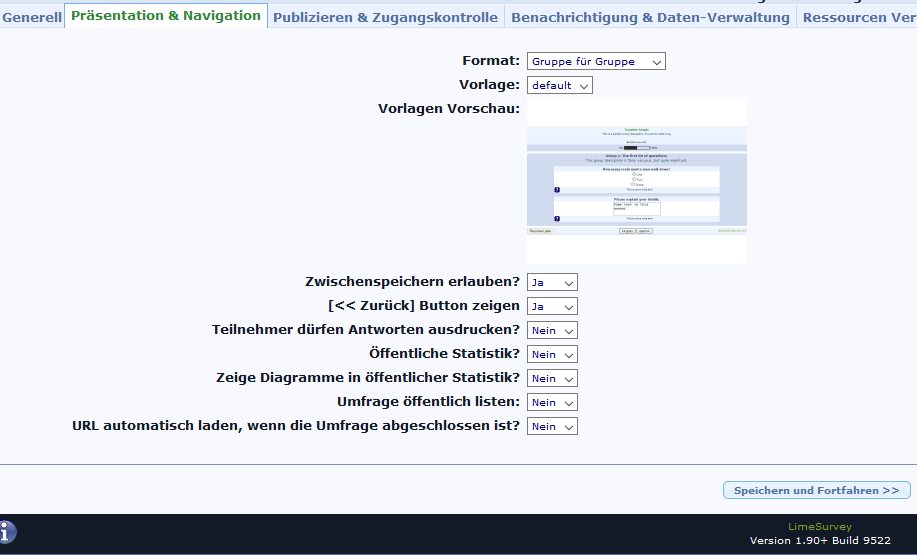Go to the Publizieren & Zugangskontrolle tab
917x555 pixels.
pos(385,17)
